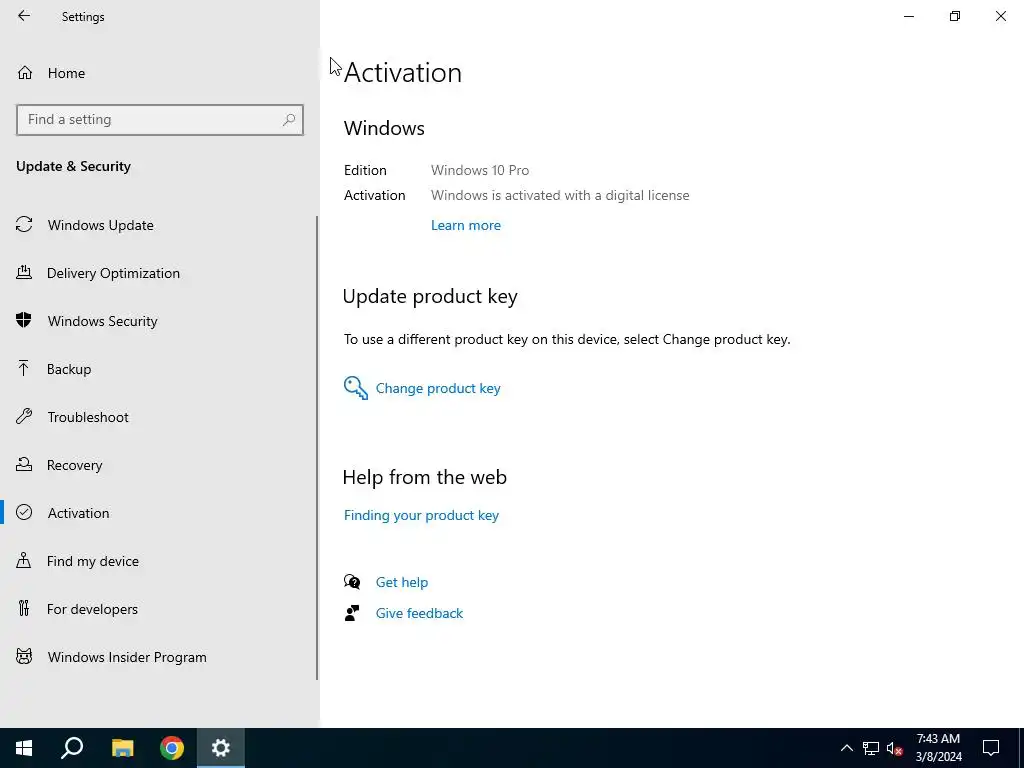Open the notification center

(x=991, y=748)
